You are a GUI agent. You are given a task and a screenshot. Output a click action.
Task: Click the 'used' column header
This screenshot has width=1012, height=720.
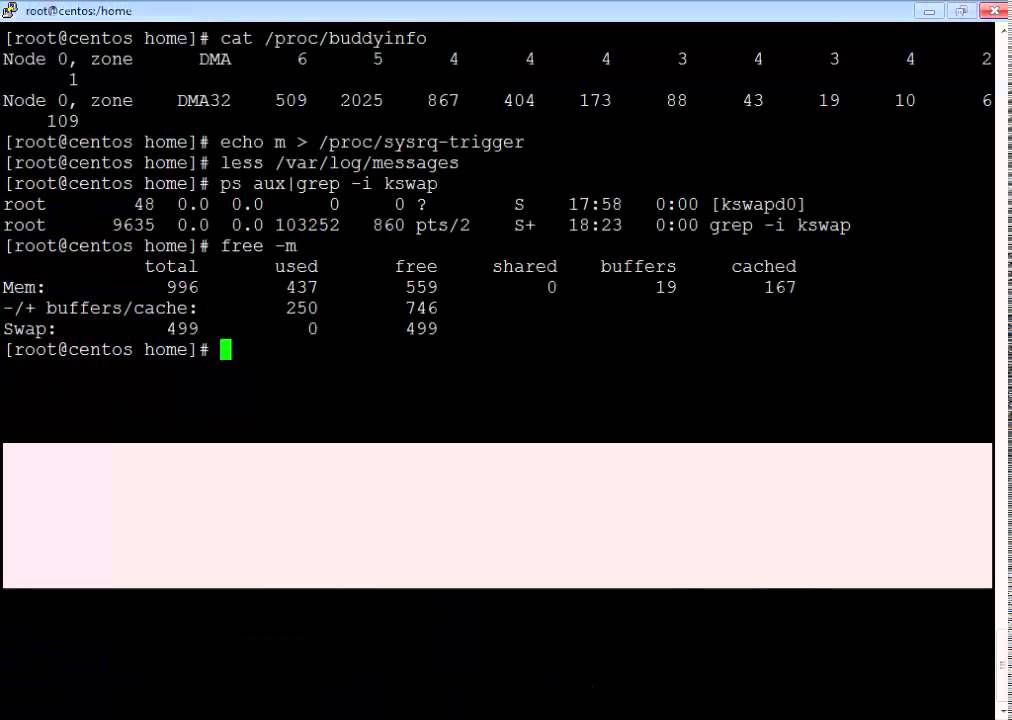(x=296, y=266)
